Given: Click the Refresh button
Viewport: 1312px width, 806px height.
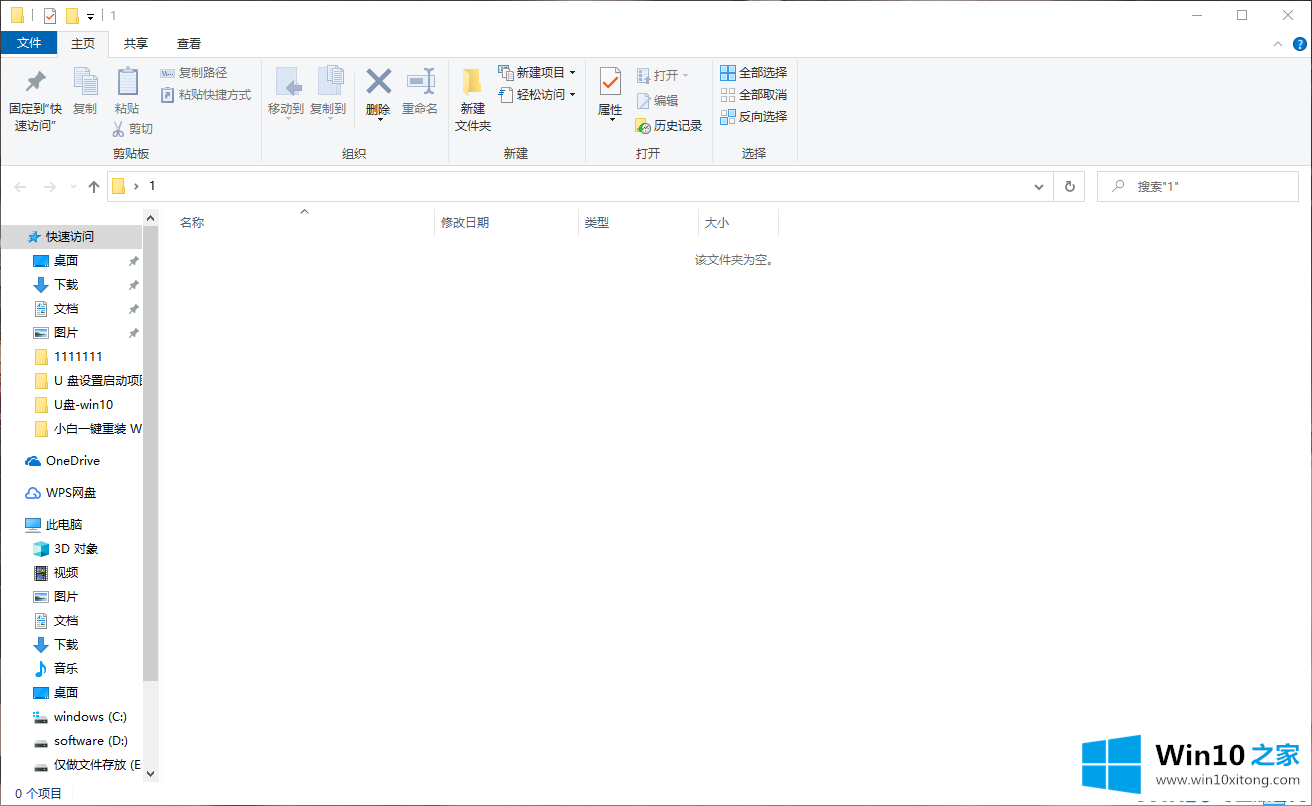Looking at the screenshot, I should tap(1070, 187).
